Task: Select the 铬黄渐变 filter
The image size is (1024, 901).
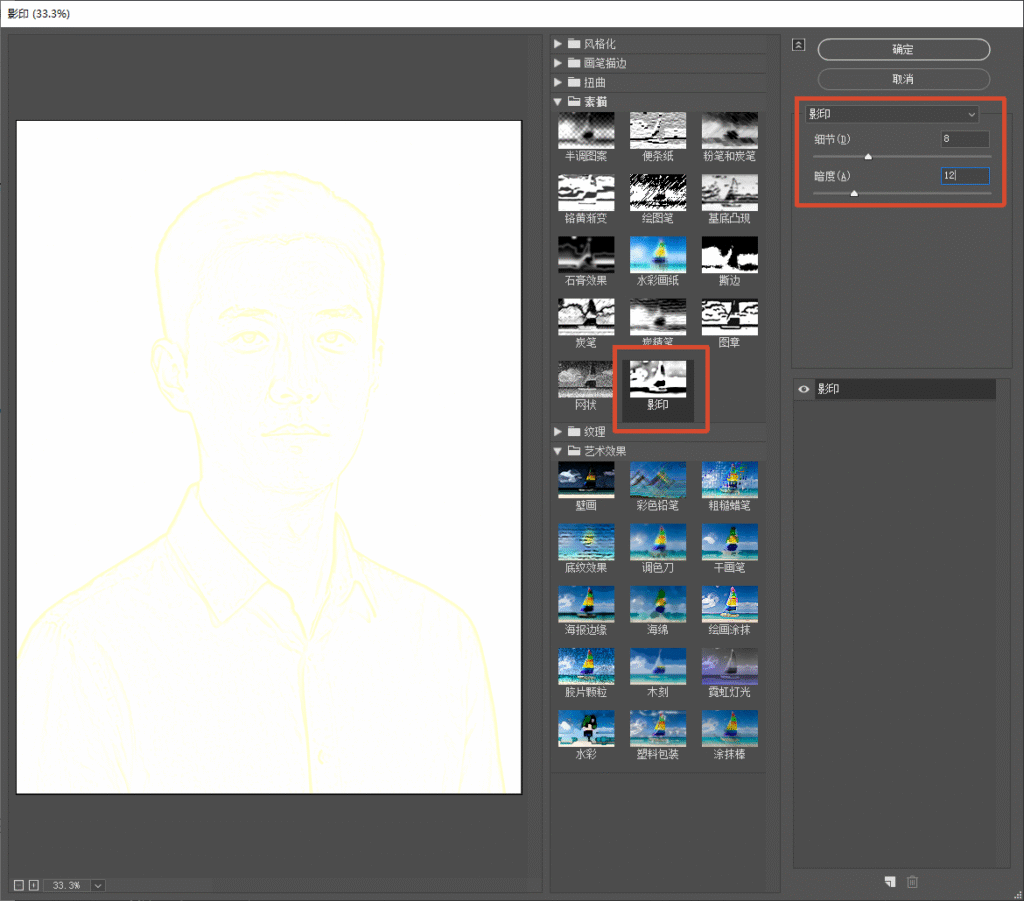Action: click(x=586, y=193)
